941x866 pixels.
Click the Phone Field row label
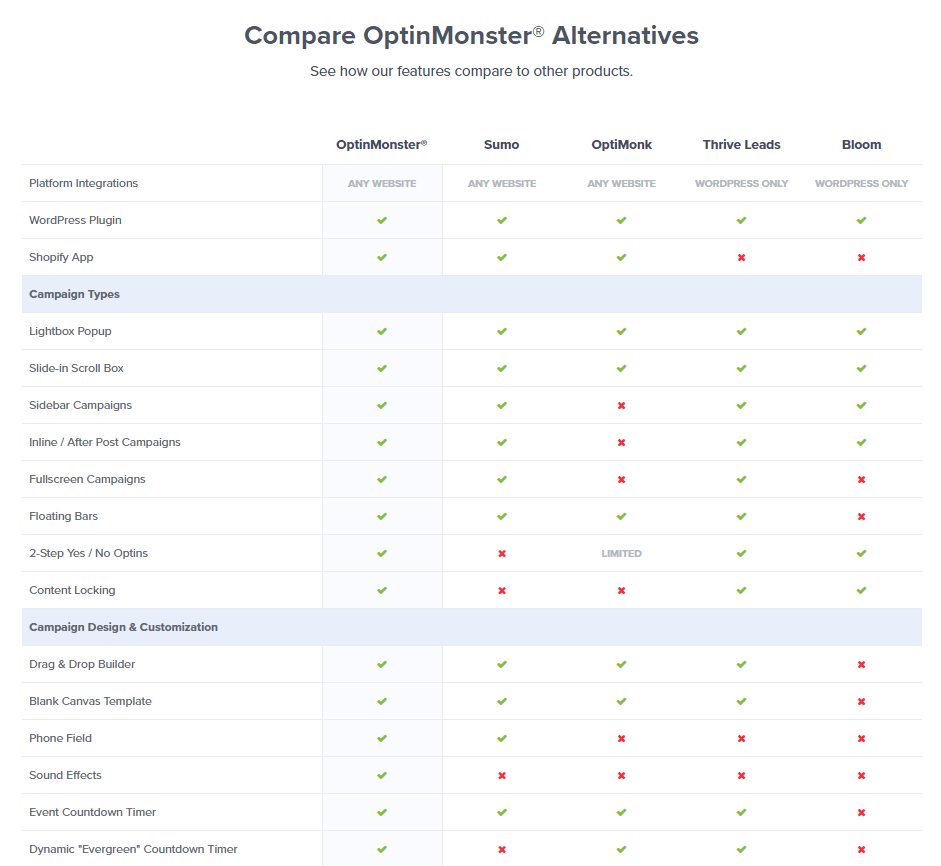60,738
